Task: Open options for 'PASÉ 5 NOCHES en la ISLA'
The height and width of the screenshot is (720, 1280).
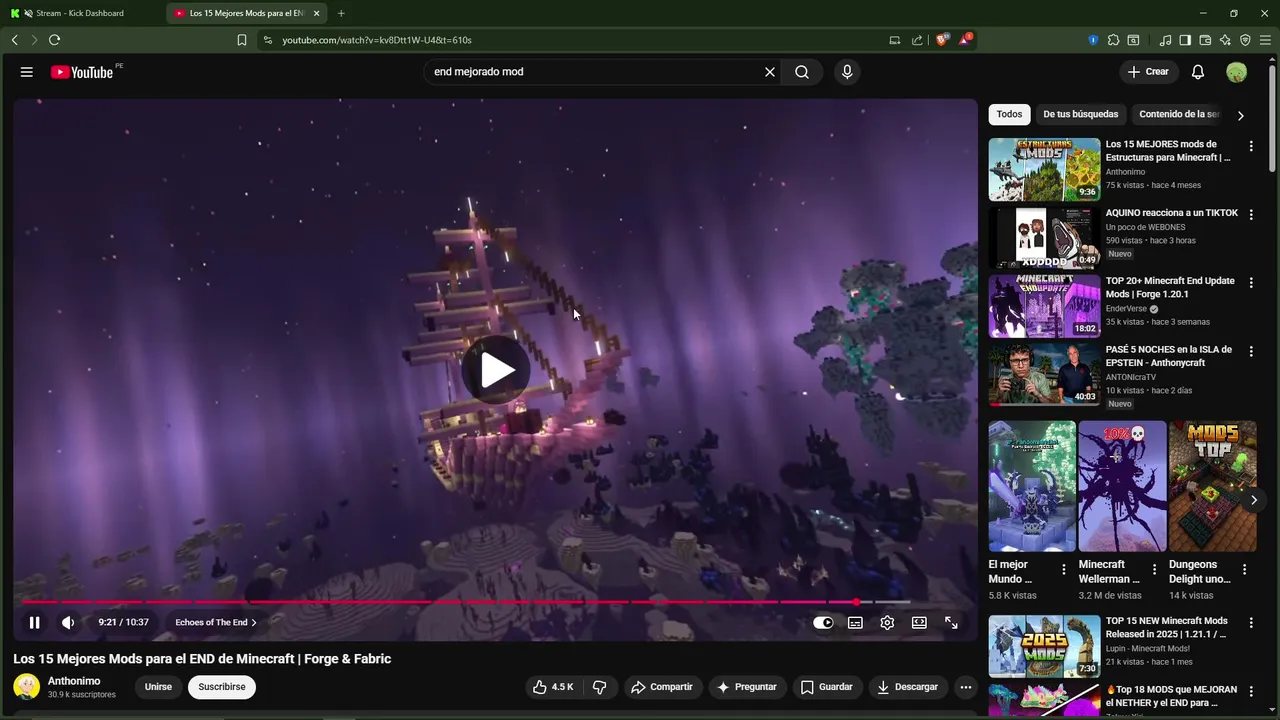Action: tap(1251, 351)
